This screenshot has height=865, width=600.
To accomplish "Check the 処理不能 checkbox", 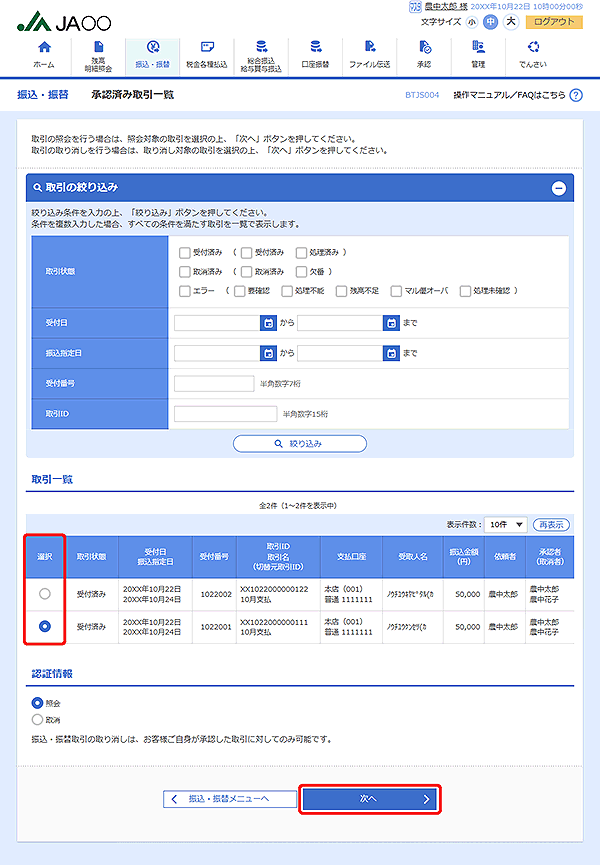I will [x=286, y=291].
